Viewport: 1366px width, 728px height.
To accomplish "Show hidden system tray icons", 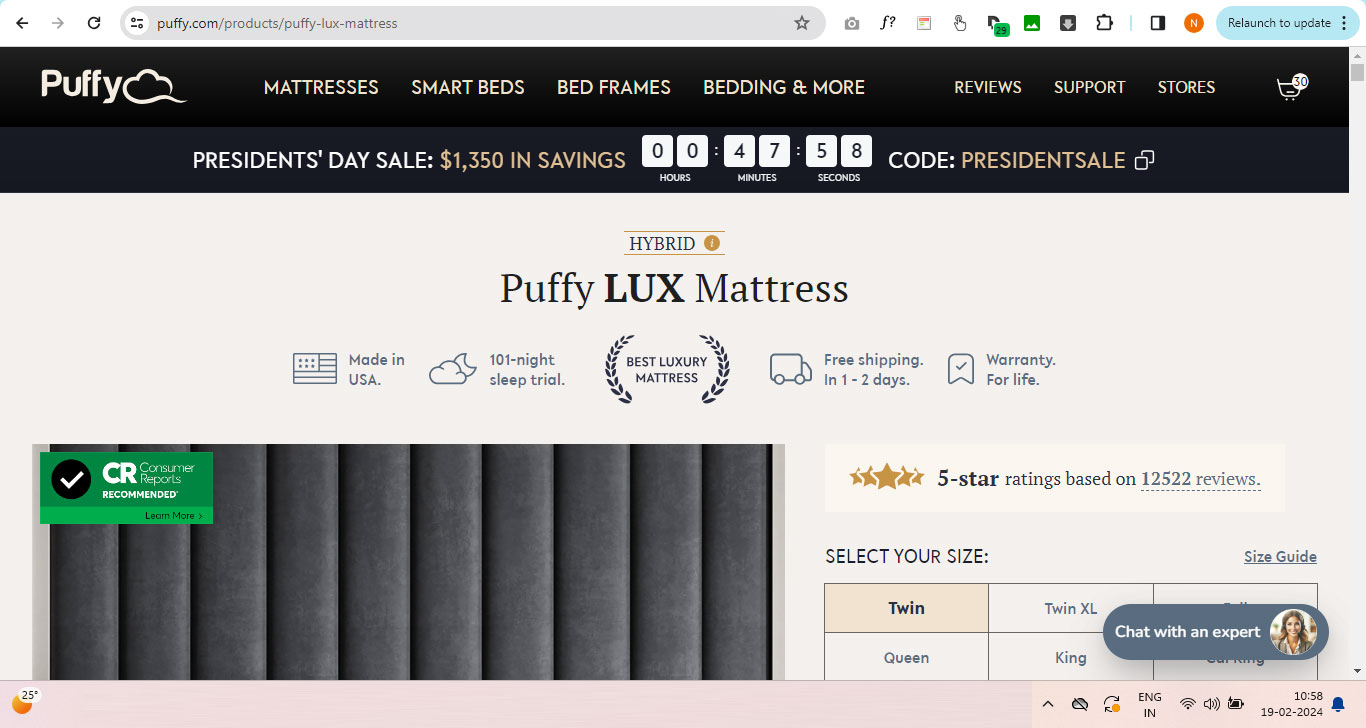I will pos(1047,704).
